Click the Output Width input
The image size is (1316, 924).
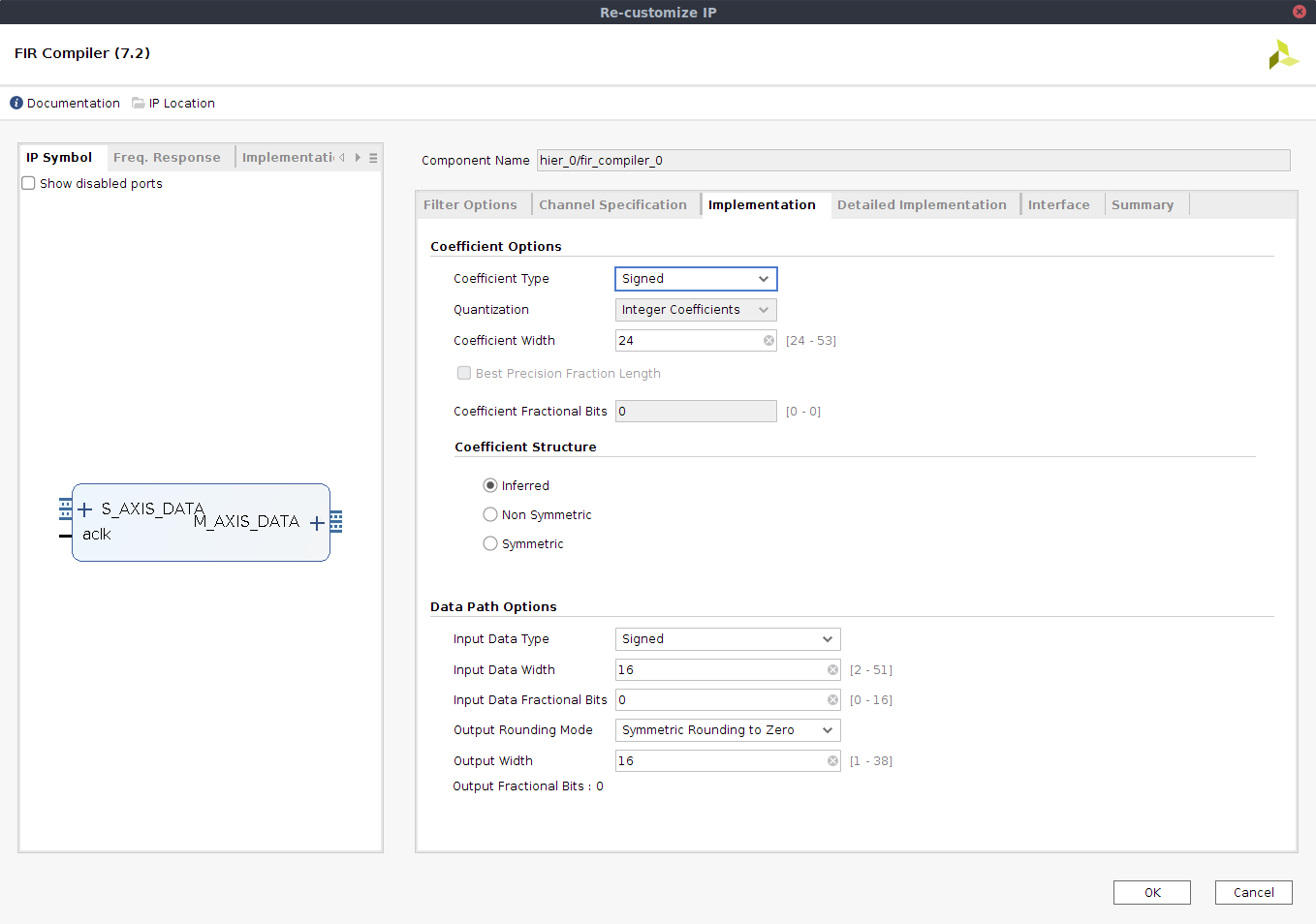[x=728, y=761]
